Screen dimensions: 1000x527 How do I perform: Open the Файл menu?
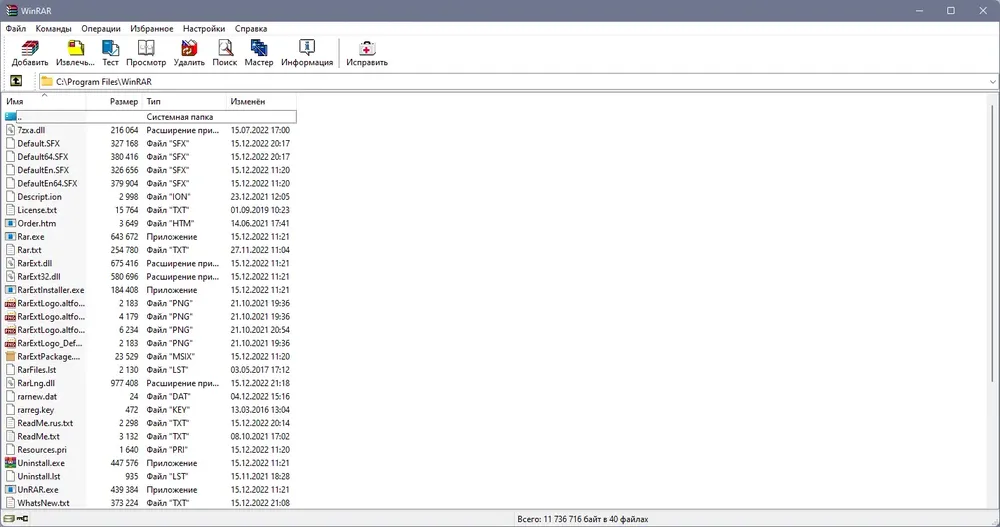pyautogui.click(x=15, y=29)
